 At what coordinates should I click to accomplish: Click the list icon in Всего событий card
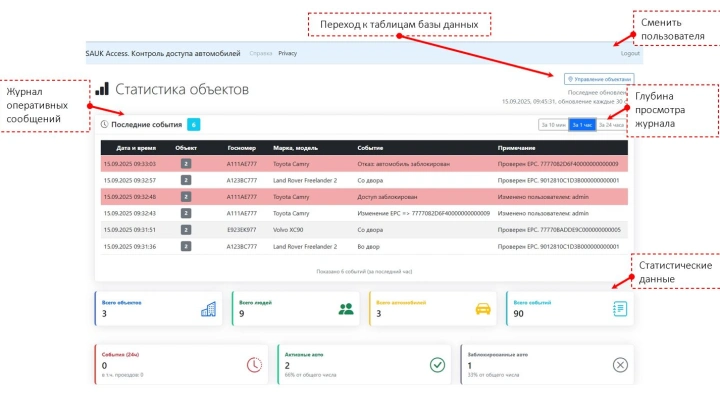coord(620,309)
